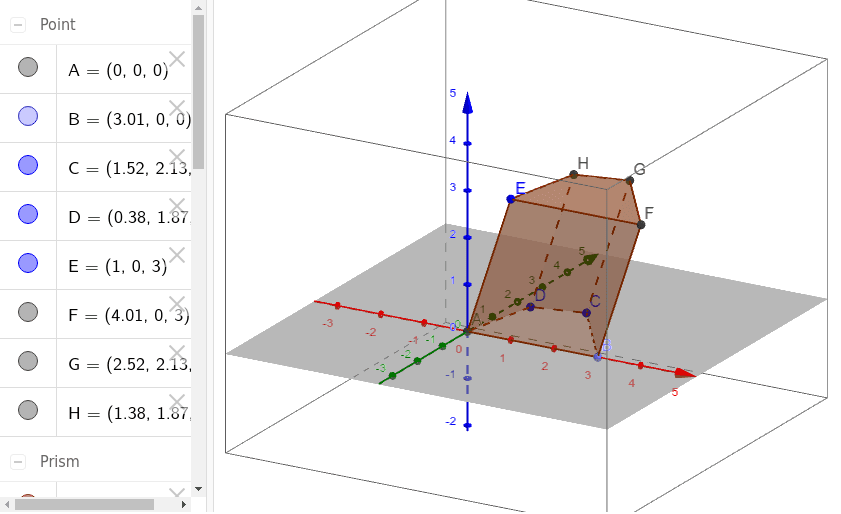Select point E in the 3D view

(x=511, y=199)
